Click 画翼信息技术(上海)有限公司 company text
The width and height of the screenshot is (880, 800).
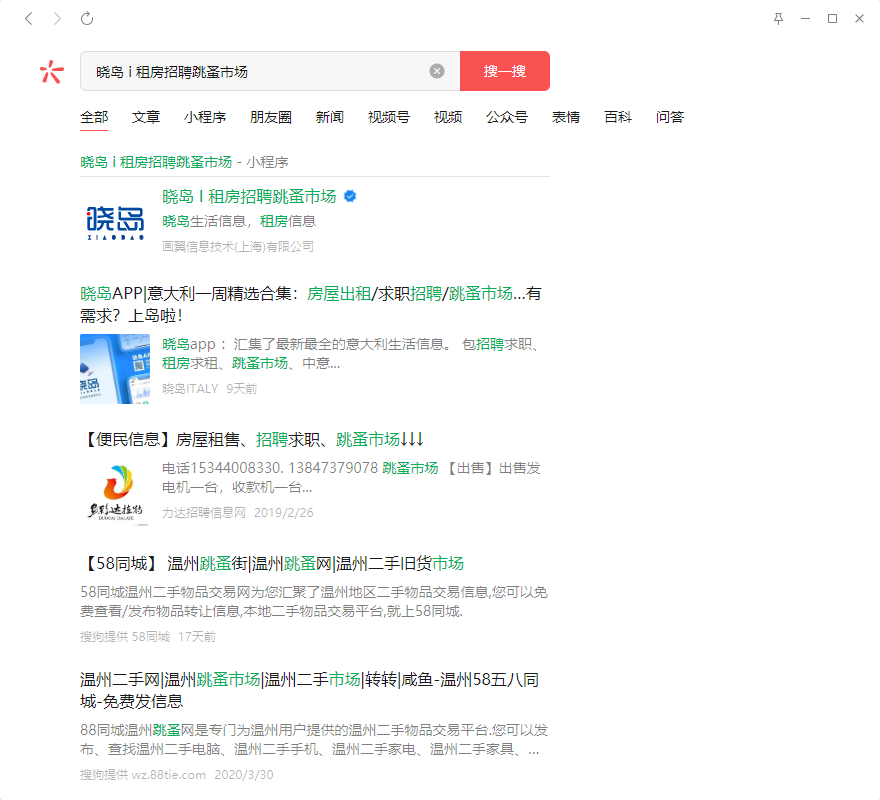point(238,246)
